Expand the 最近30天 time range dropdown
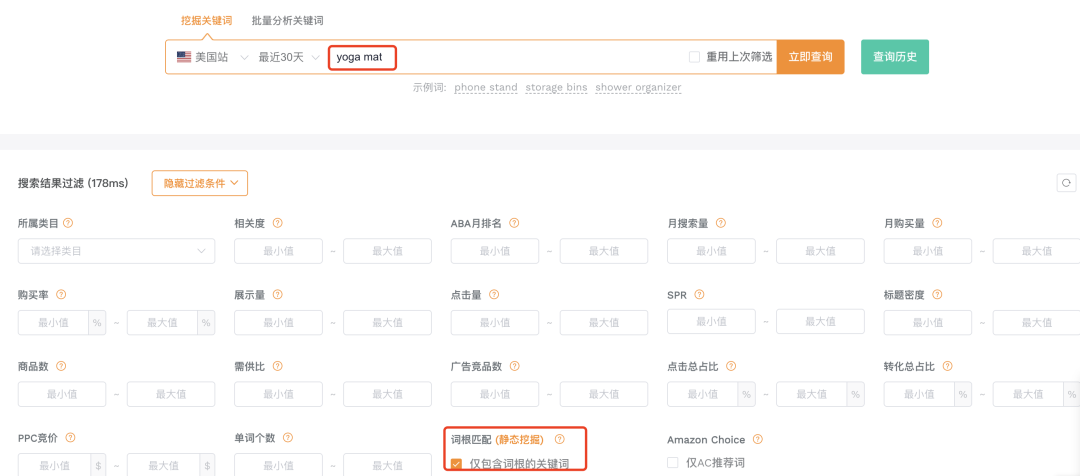This screenshot has width=1080, height=476. point(289,57)
